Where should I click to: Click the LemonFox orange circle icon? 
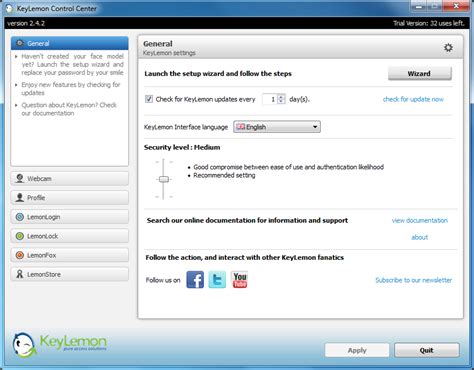coord(20,255)
